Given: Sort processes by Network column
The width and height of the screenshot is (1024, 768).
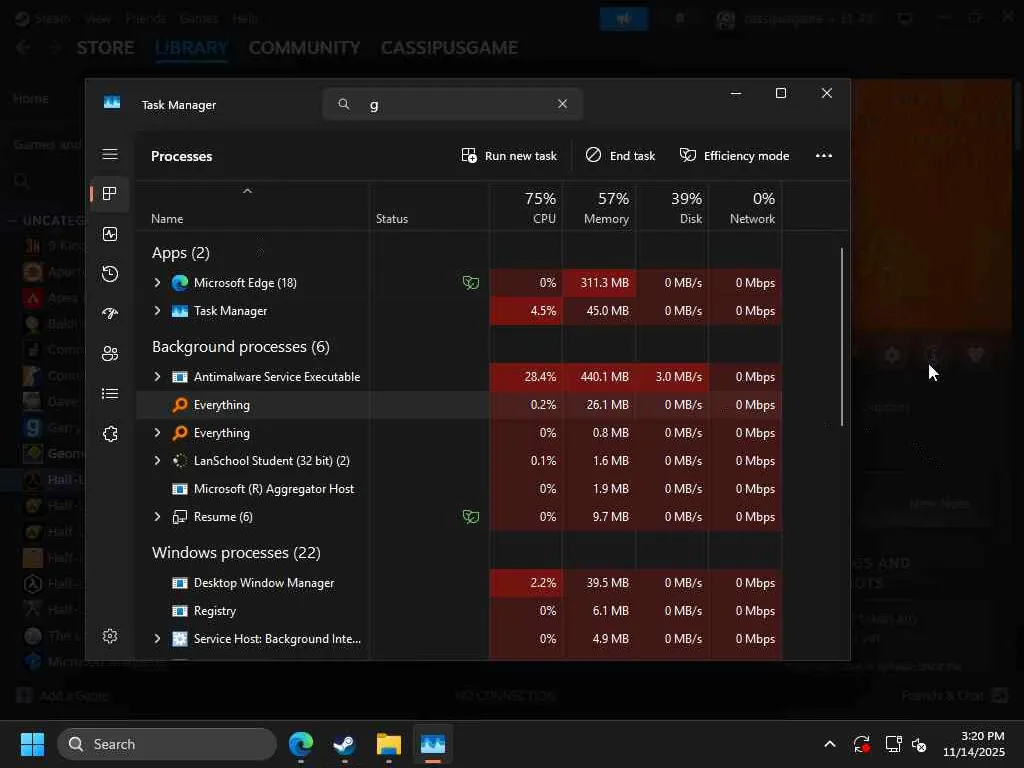Looking at the screenshot, I should point(745,208).
